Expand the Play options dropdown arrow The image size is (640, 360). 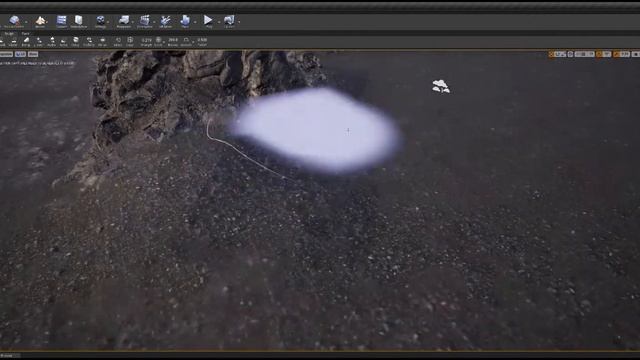(218, 22)
